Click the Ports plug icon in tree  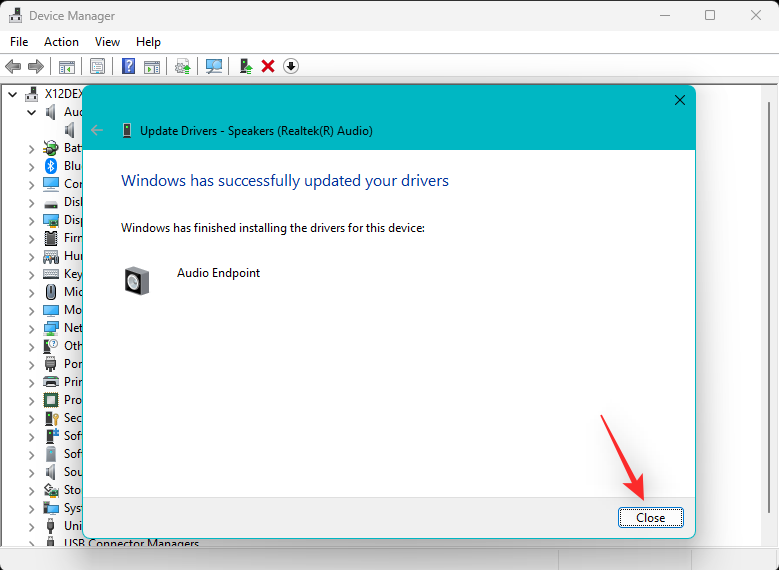(51, 364)
